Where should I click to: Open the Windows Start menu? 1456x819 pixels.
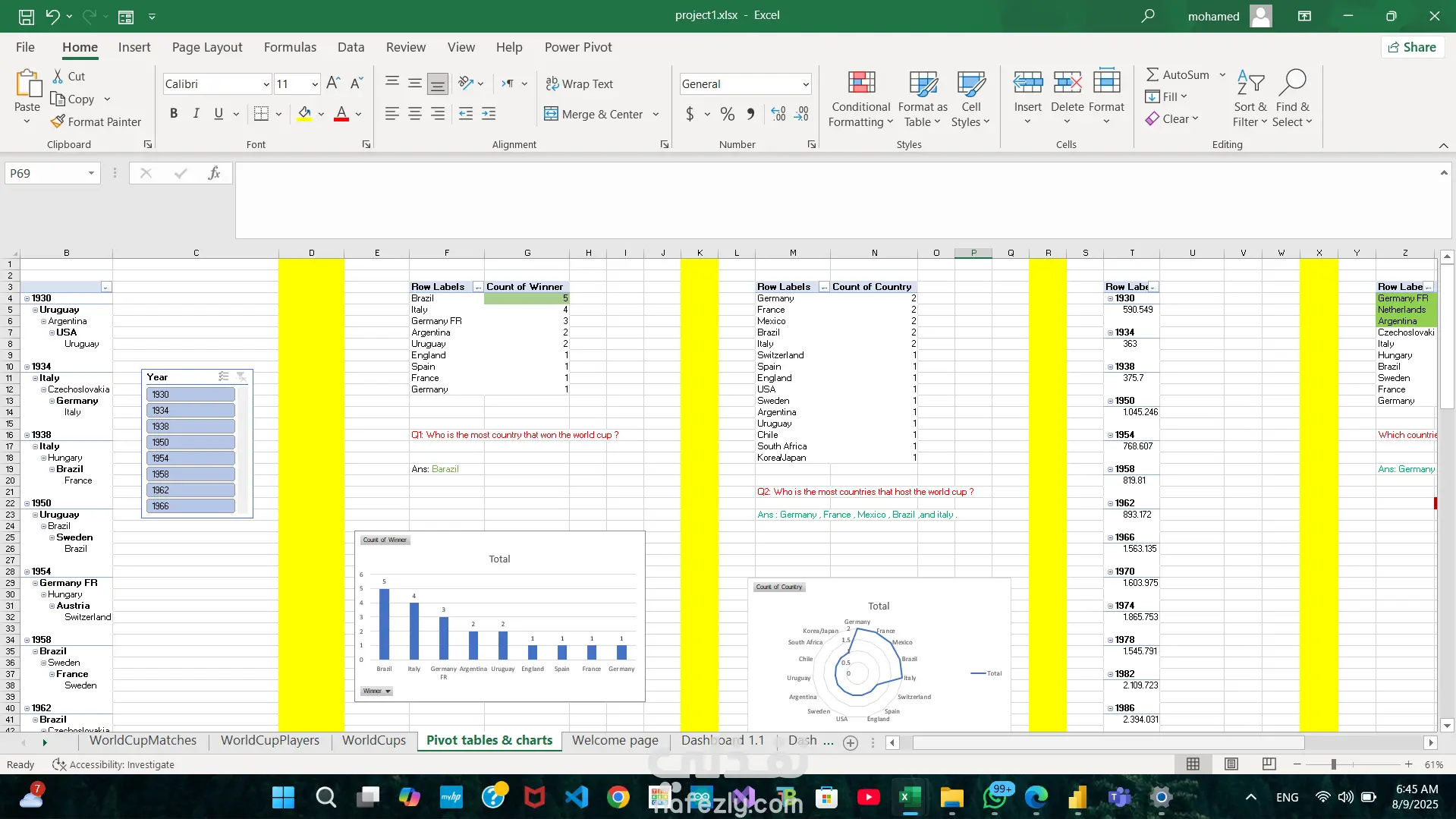coord(283,797)
